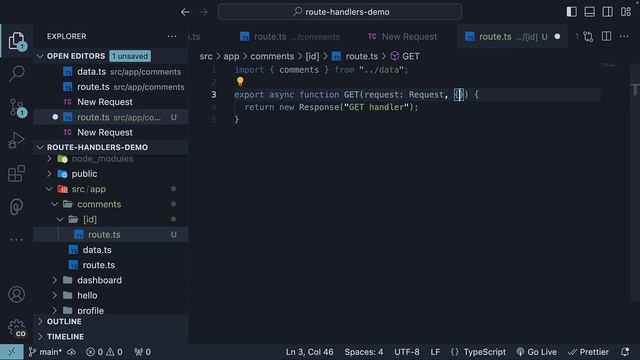This screenshot has height=360, width=640.
Task: Open data.ts in the Open Editors list
Action: pos(111,72)
